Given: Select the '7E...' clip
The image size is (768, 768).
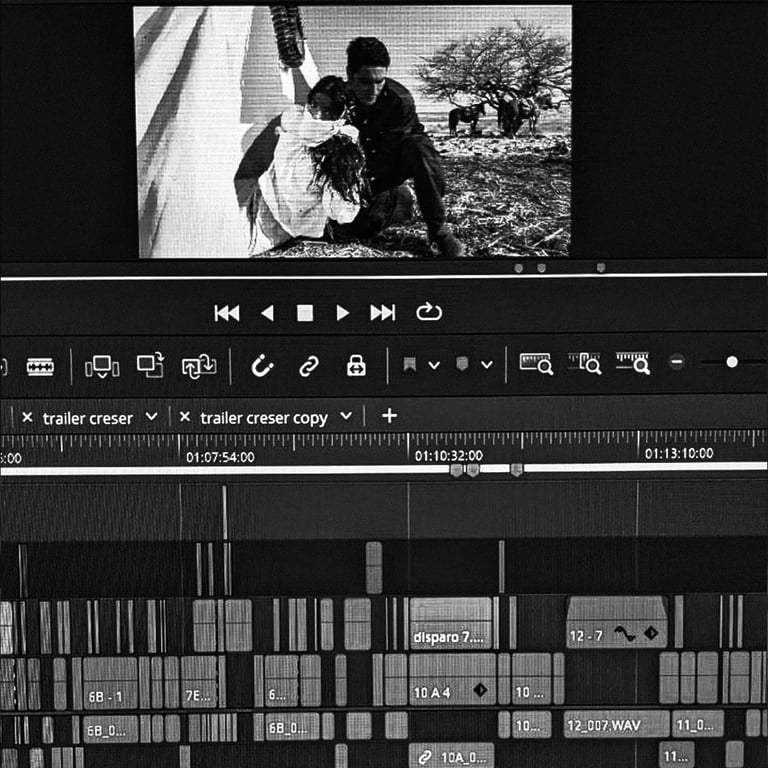Looking at the screenshot, I should point(199,682).
